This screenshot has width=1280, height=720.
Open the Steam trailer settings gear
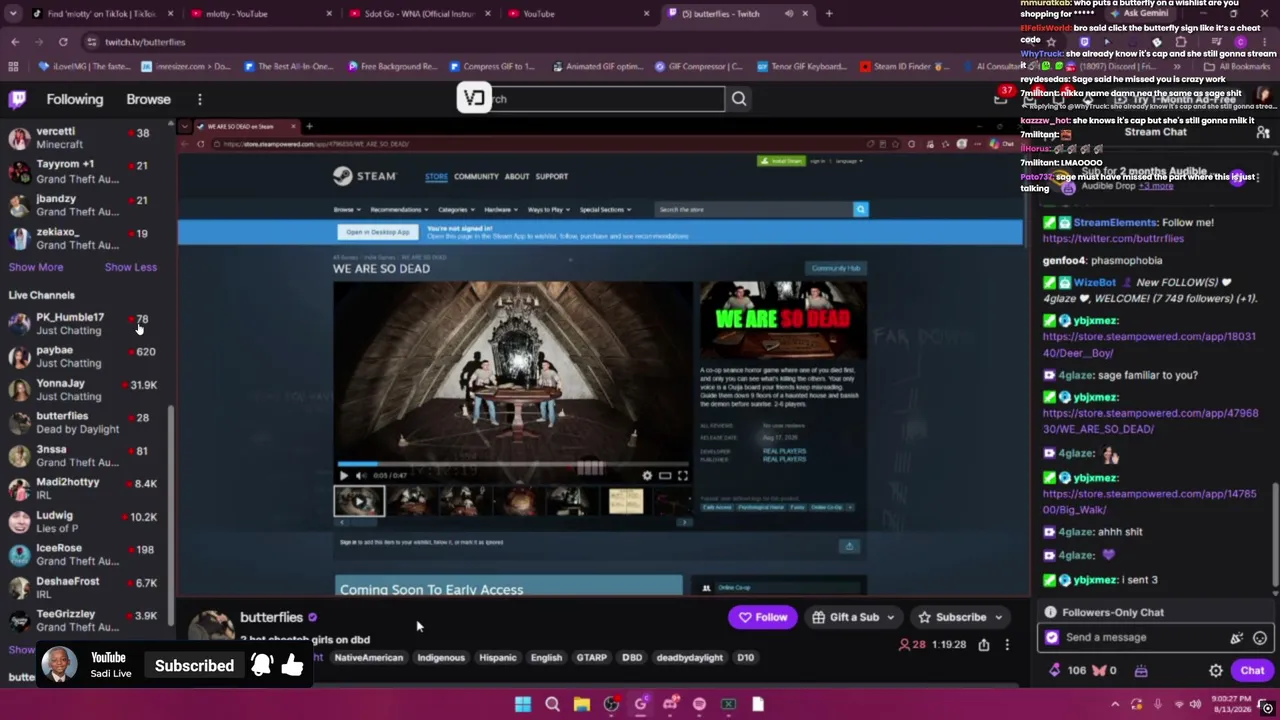pyautogui.click(x=647, y=476)
